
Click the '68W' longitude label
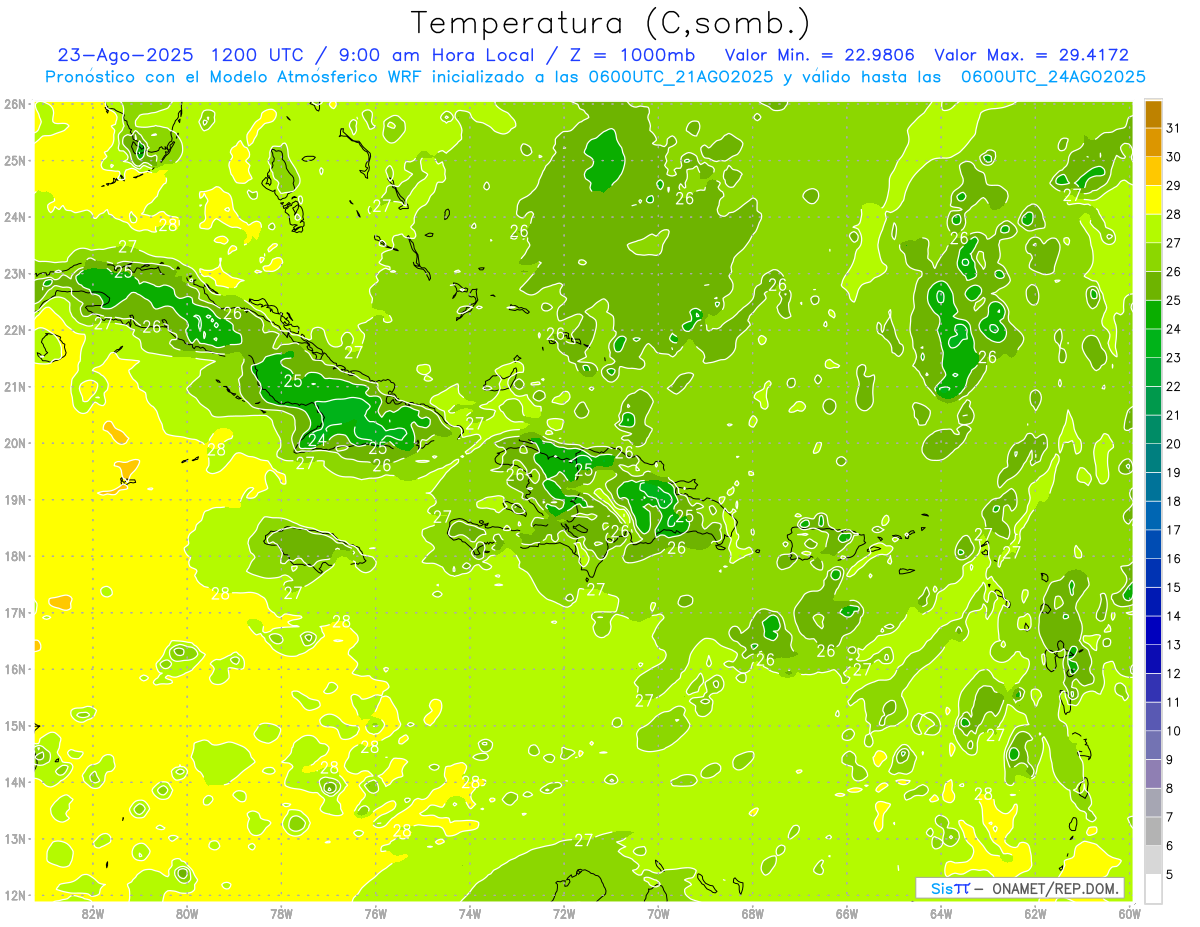point(753,913)
